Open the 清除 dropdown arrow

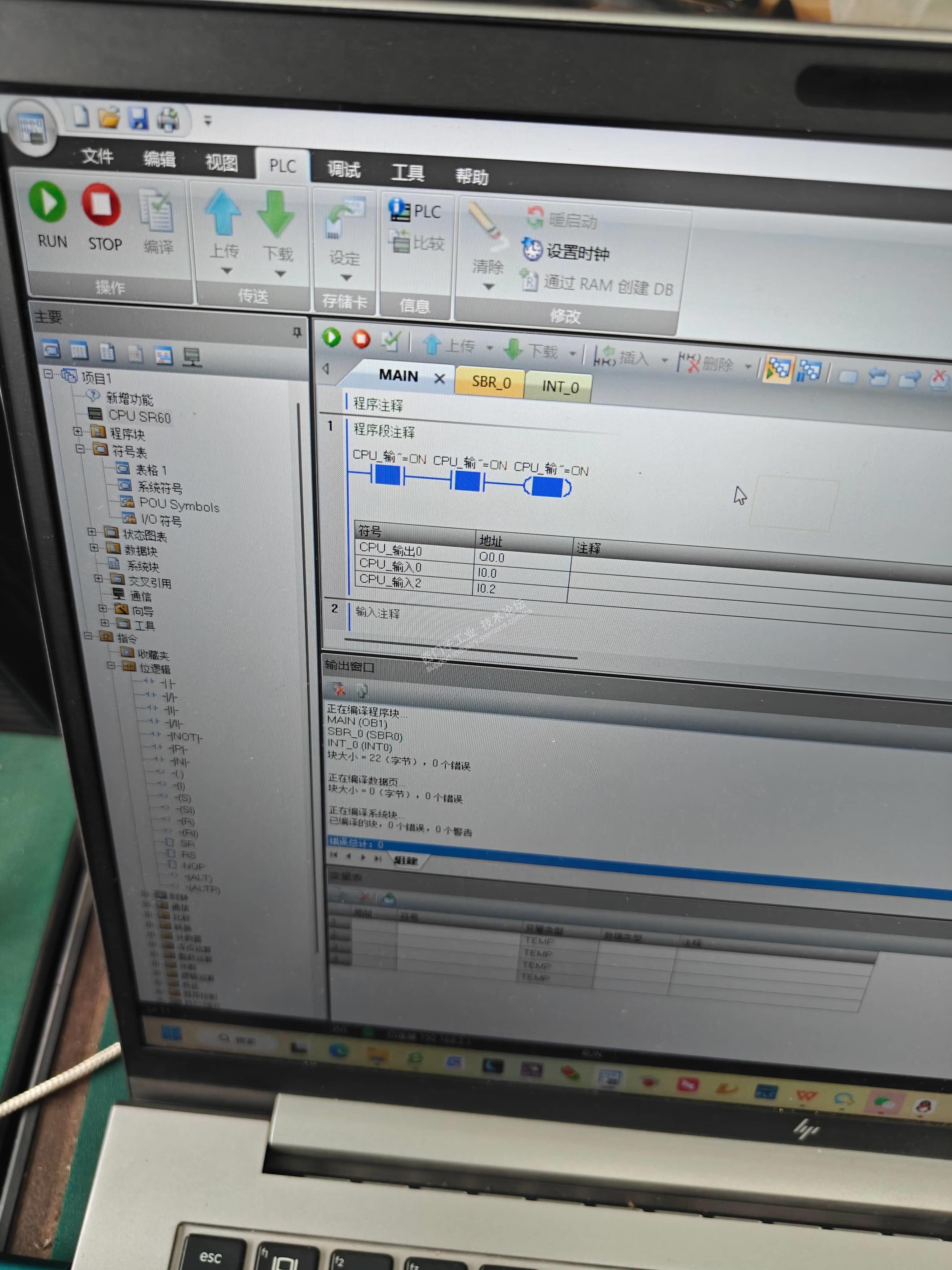(488, 286)
